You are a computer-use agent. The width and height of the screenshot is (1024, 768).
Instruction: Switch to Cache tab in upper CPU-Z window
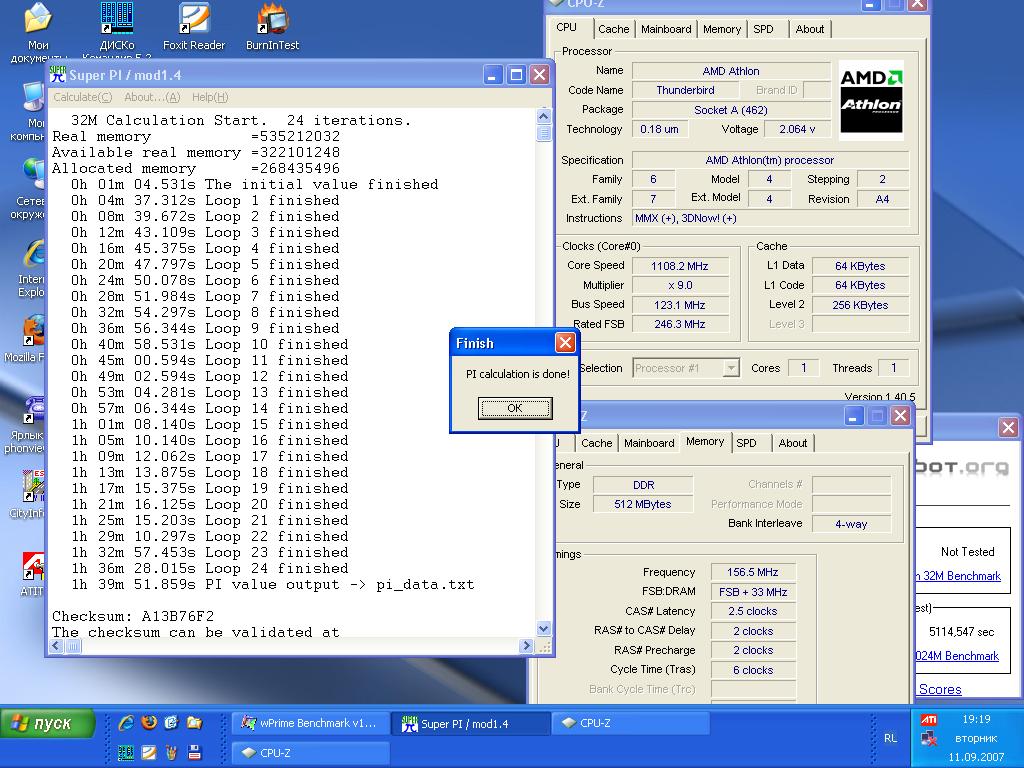coord(613,29)
